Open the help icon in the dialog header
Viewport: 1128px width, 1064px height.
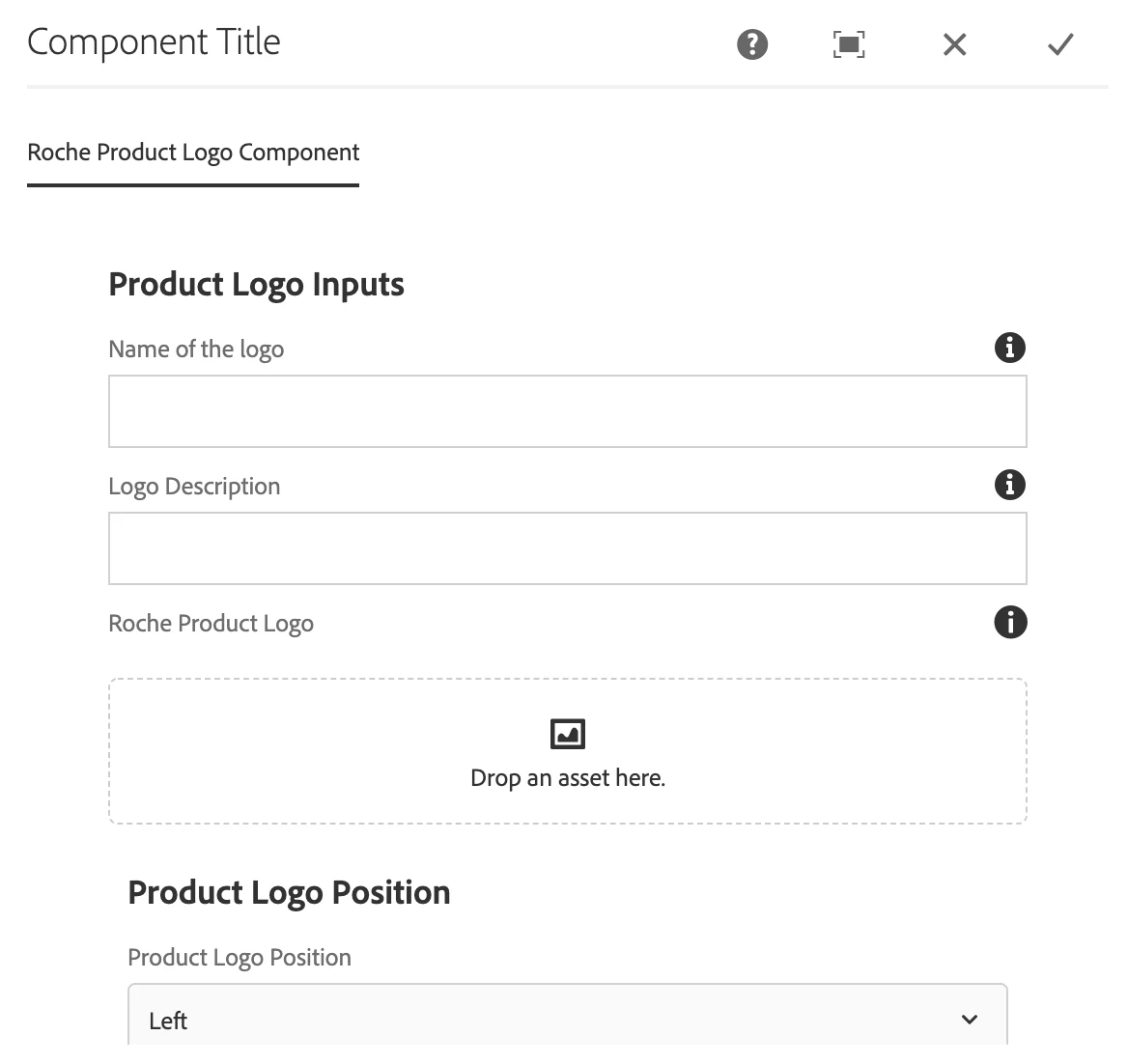[x=751, y=44]
